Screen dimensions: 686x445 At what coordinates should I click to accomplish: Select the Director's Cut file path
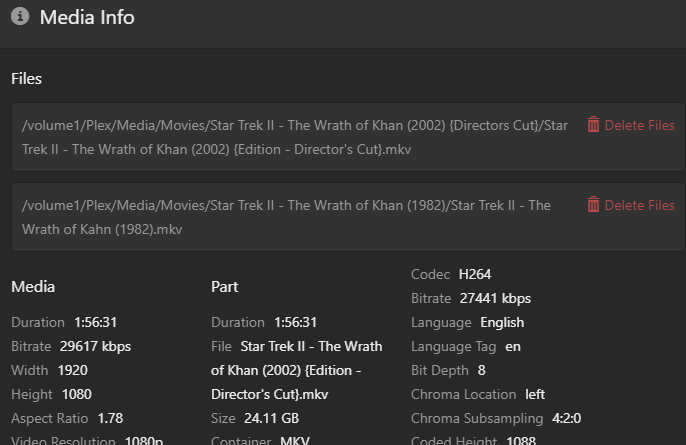(x=295, y=137)
